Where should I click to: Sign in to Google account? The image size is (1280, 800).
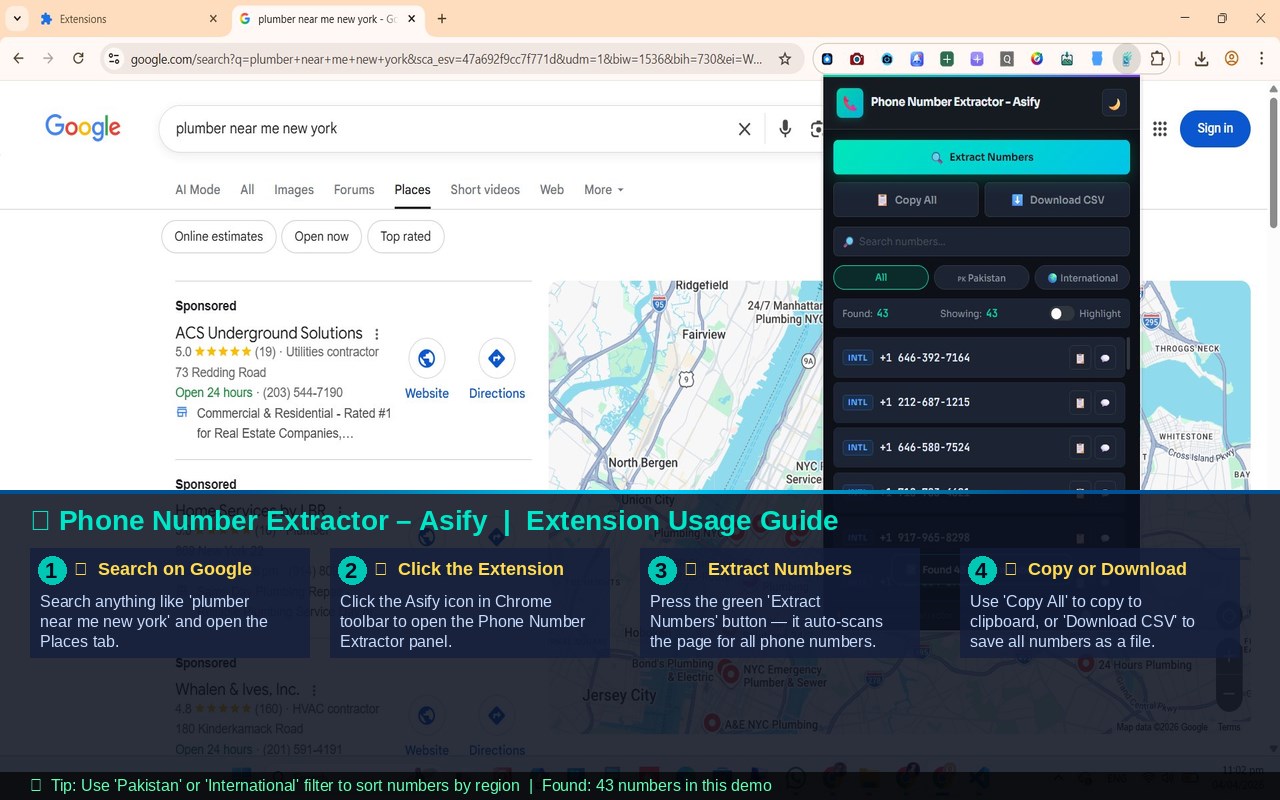click(x=1215, y=128)
